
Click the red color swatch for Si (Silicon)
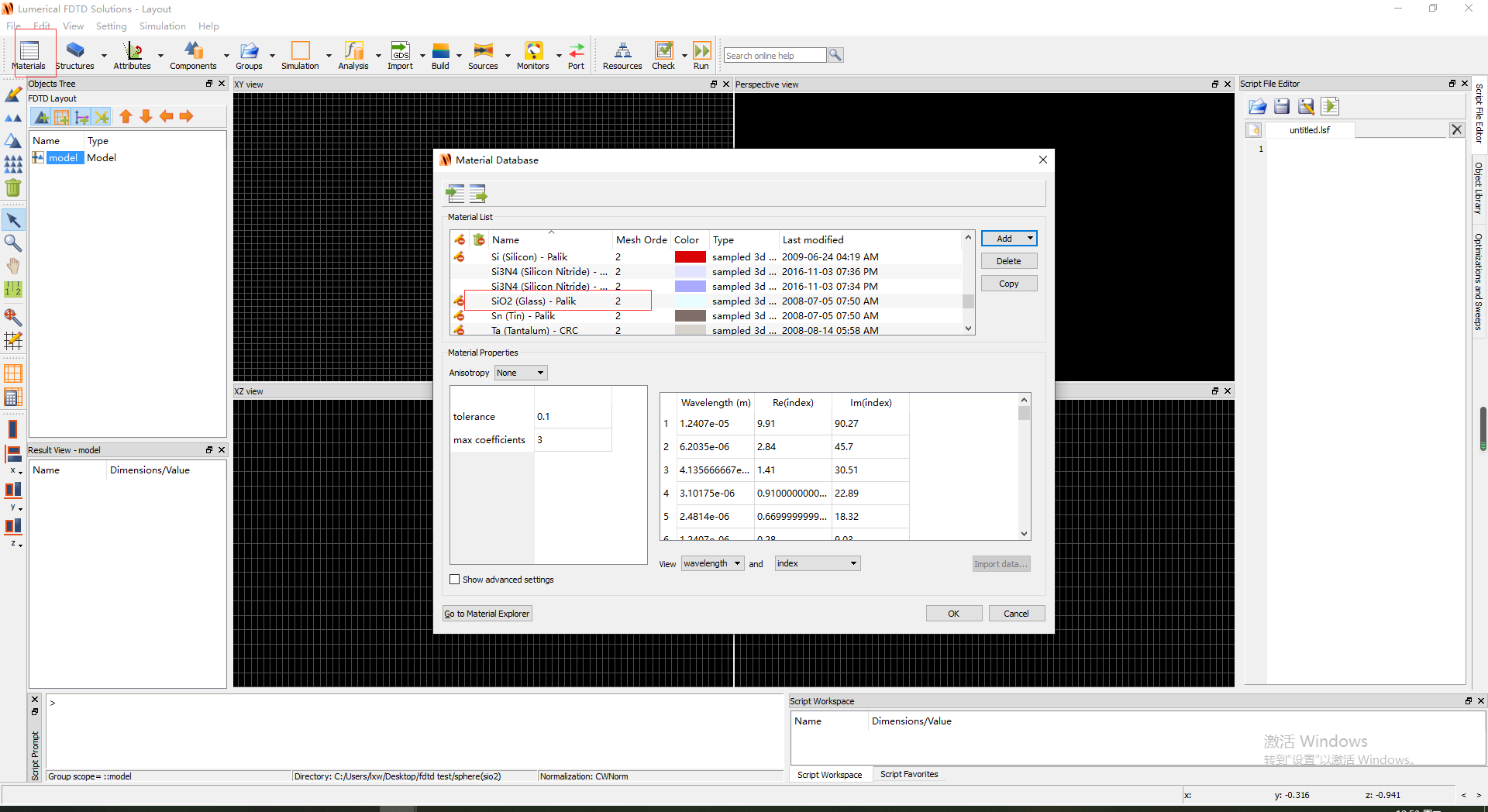pyautogui.click(x=690, y=256)
